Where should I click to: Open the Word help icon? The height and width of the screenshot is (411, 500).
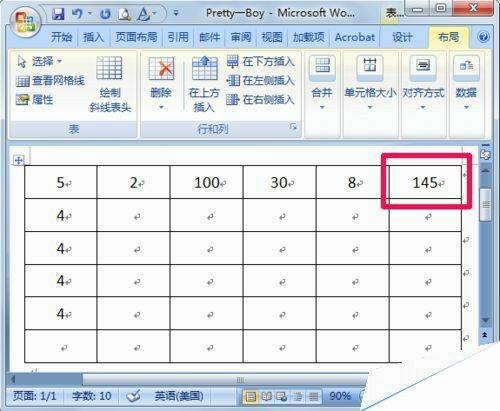(x=483, y=37)
